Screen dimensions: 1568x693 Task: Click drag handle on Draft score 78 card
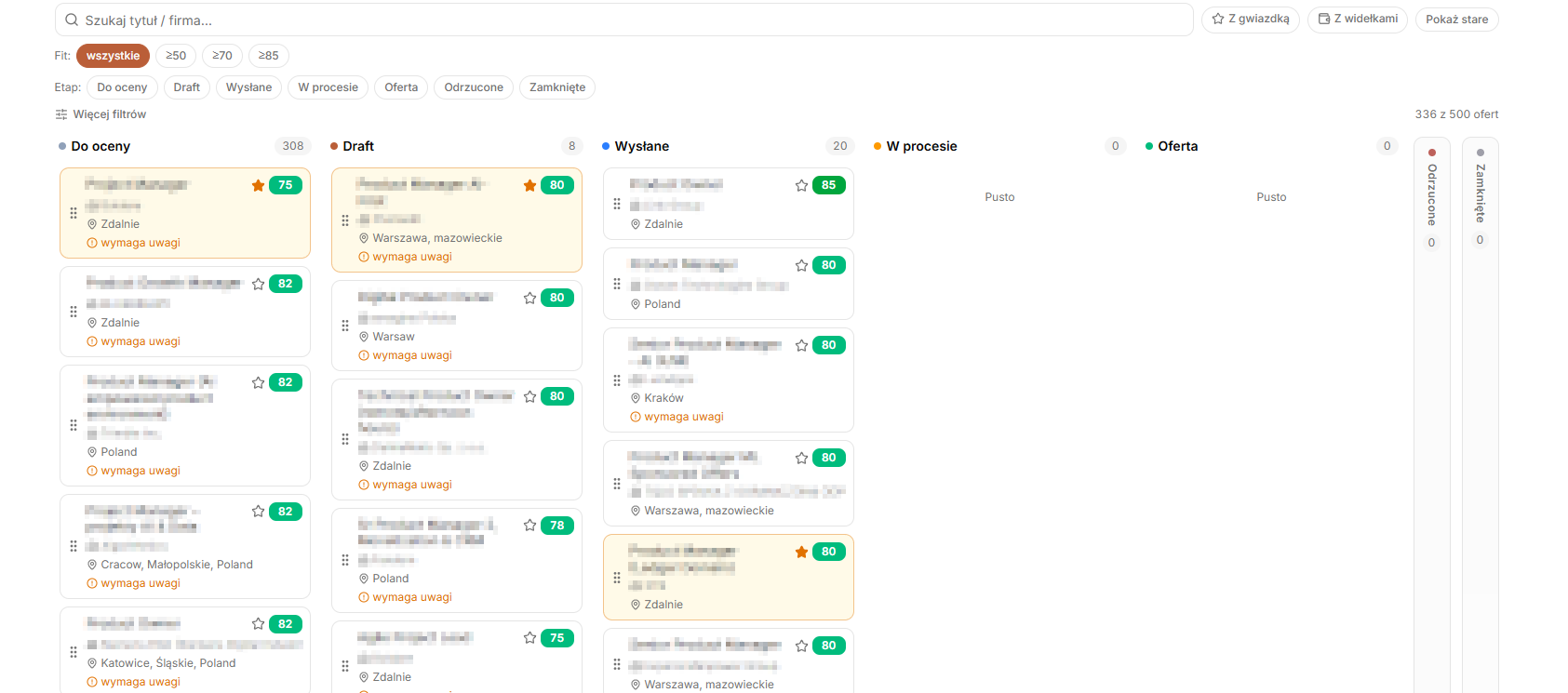click(x=345, y=560)
